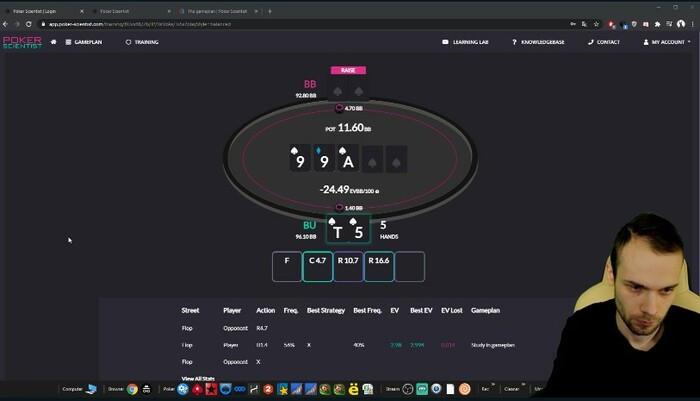Open the Computer icon in taskbar
The width and height of the screenshot is (700, 401).
point(91,389)
